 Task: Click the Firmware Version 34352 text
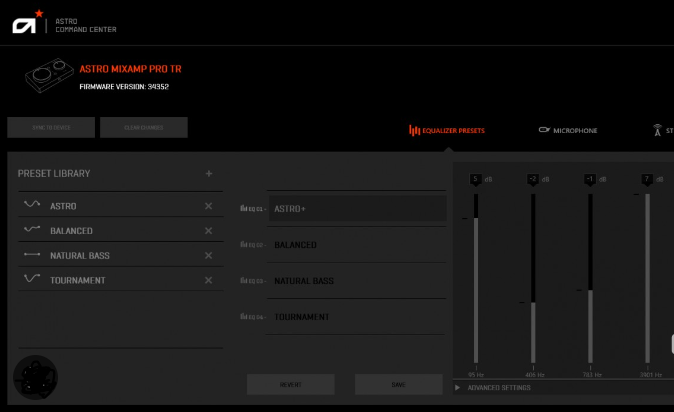tap(124, 86)
